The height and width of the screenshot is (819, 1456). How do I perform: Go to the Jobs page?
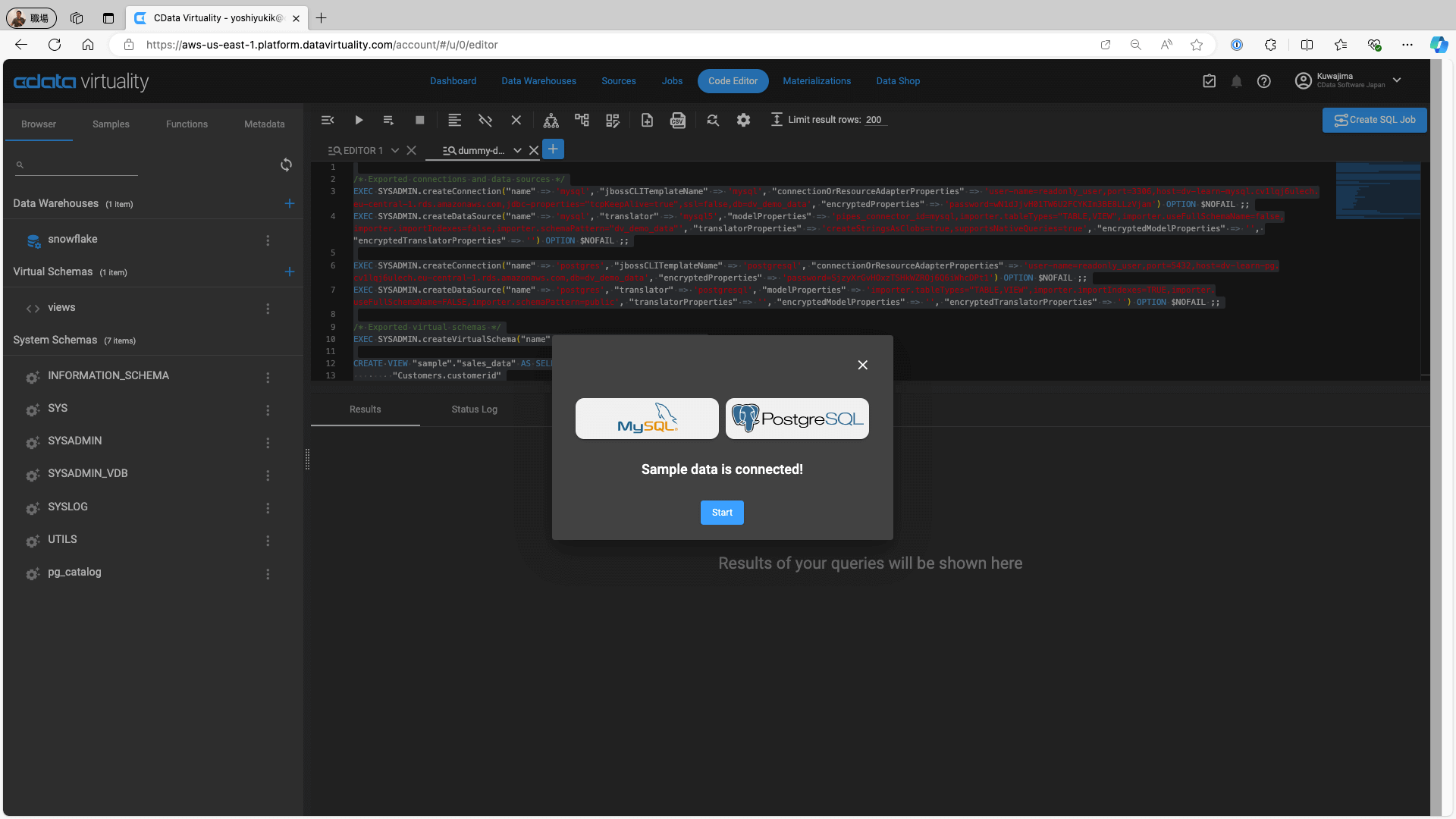672,81
